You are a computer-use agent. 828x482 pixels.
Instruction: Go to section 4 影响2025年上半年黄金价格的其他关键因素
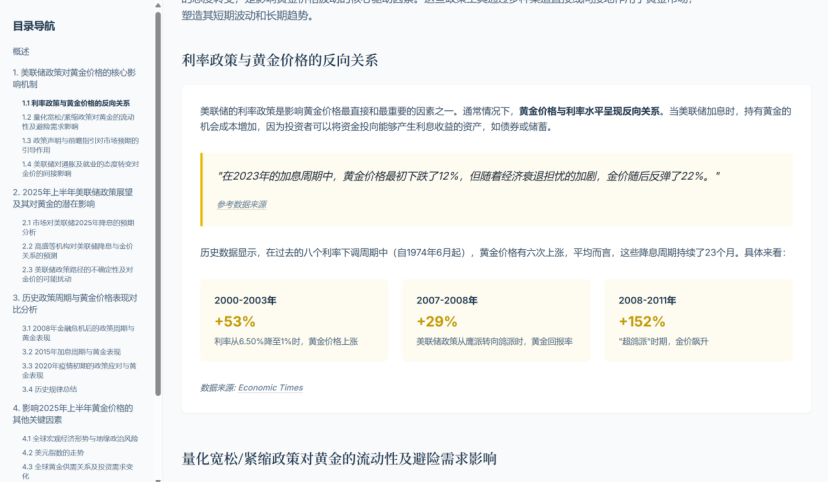pos(73,413)
